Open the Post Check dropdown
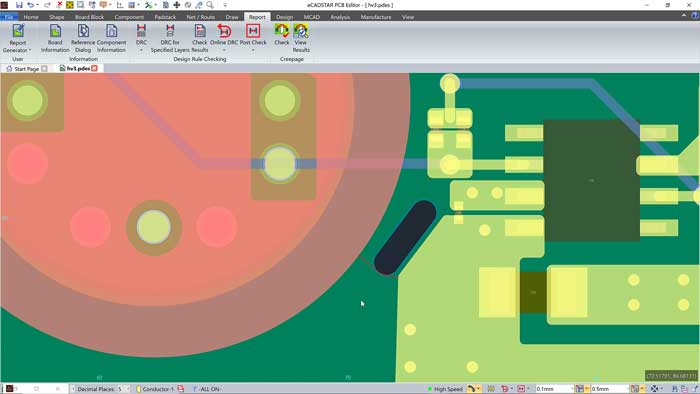Image resolution: width=700 pixels, height=394 pixels. coord(253,50)
